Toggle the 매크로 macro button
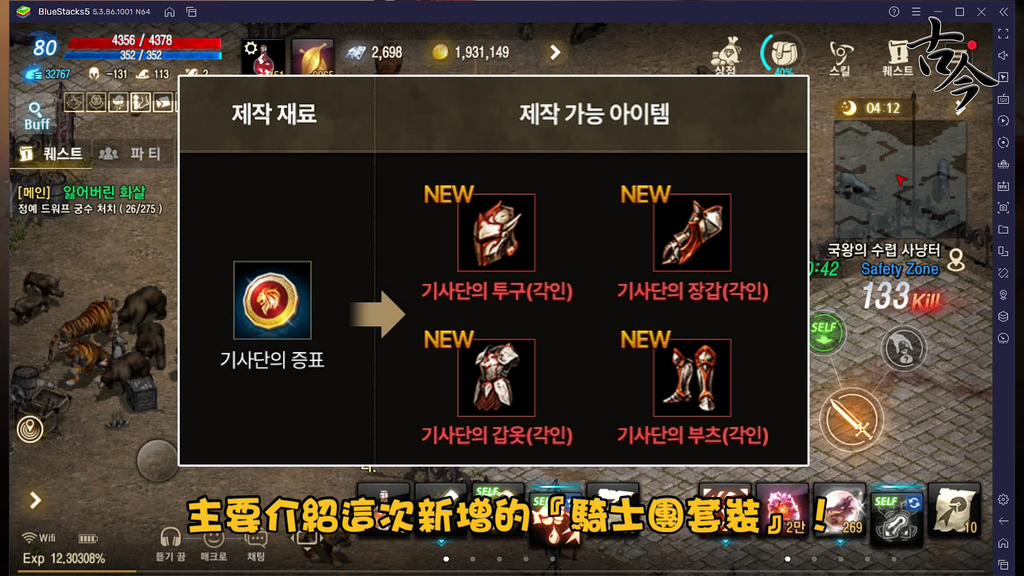Image resolution: width=1024 pixels, height=576 pixels. point(214,545)
